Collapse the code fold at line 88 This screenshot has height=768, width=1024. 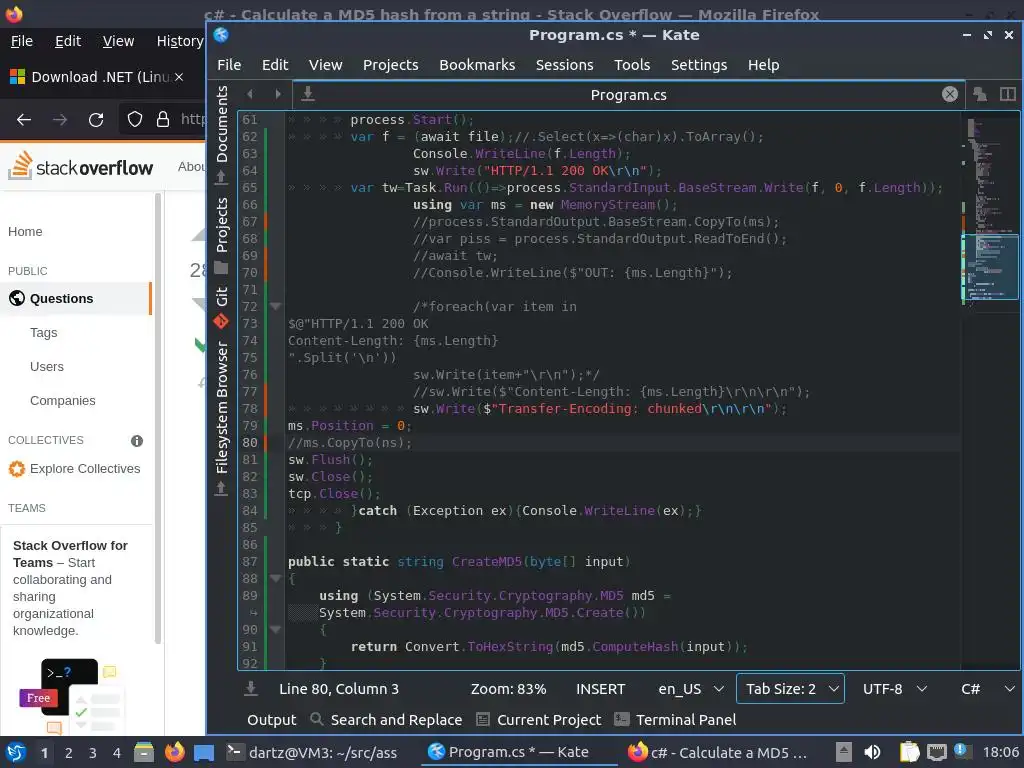click(276, 579)
